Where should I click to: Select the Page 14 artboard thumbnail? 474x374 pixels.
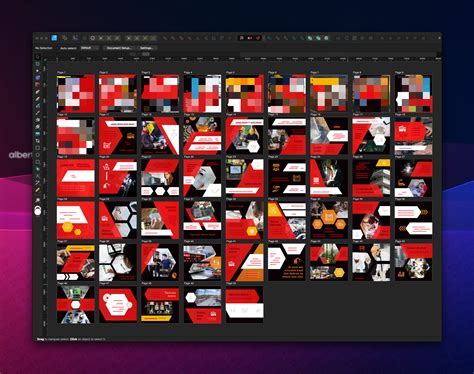pyautogui.click(x=245, y=136)
